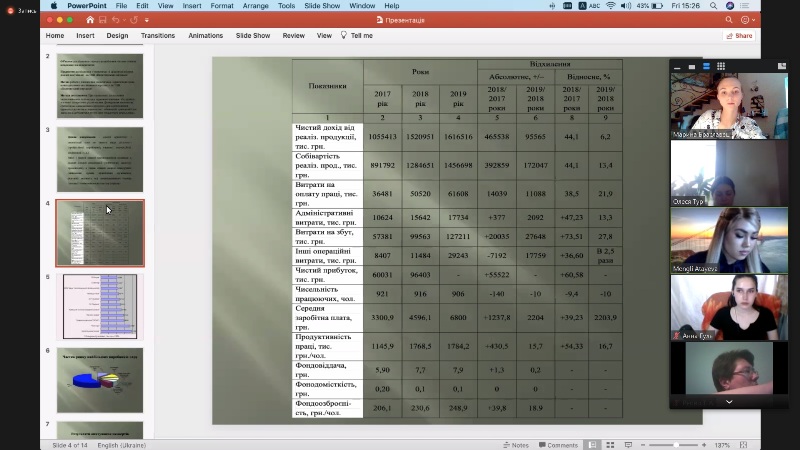Click the Tell me lightbulb field
The width and height of the screenshot is (800, 450).
click(357, 36)
